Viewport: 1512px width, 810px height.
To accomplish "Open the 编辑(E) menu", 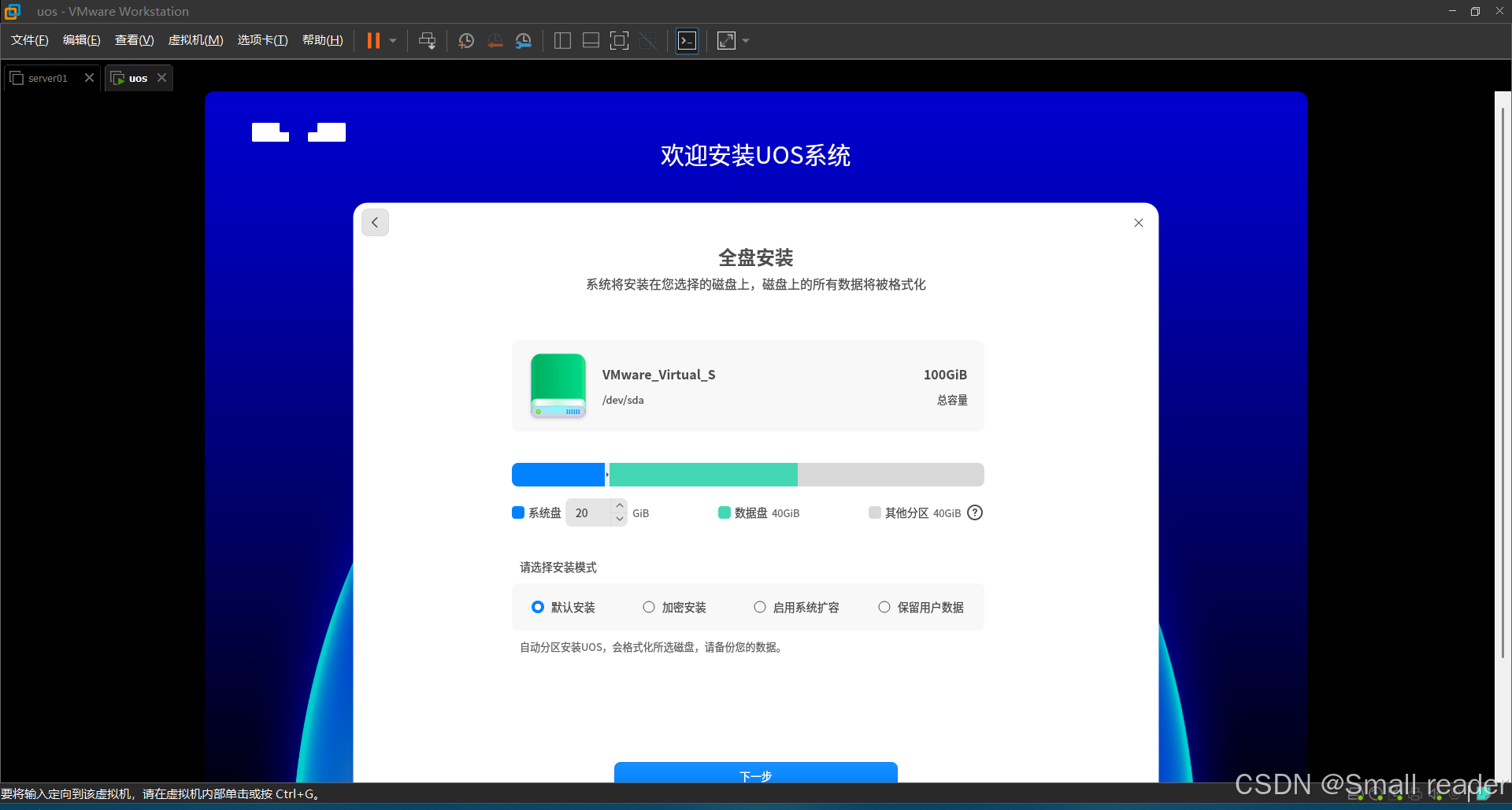I will coord(82,40).
